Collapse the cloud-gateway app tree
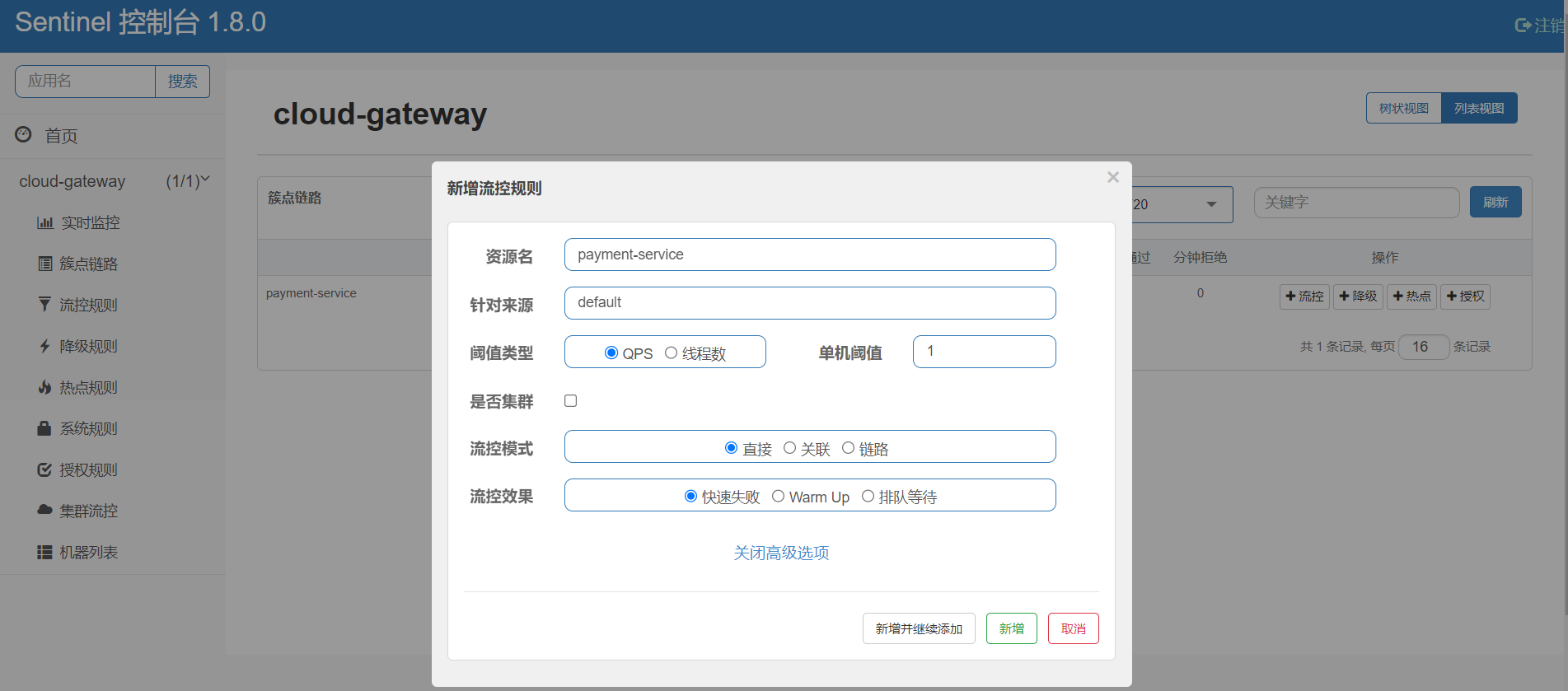 pos(204,180)
